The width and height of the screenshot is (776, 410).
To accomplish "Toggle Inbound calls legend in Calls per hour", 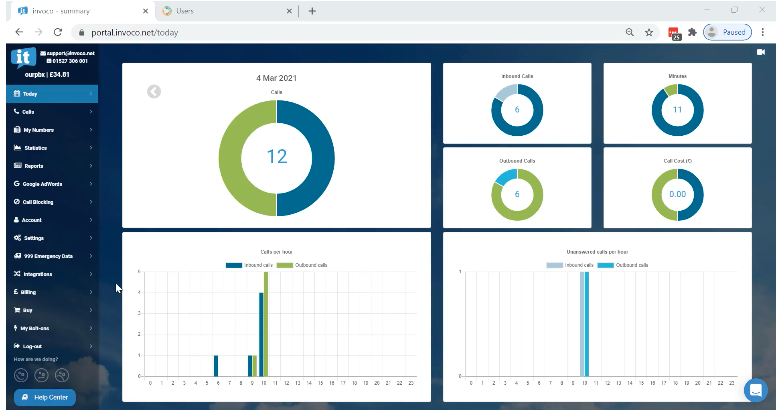I will point(249,265).
